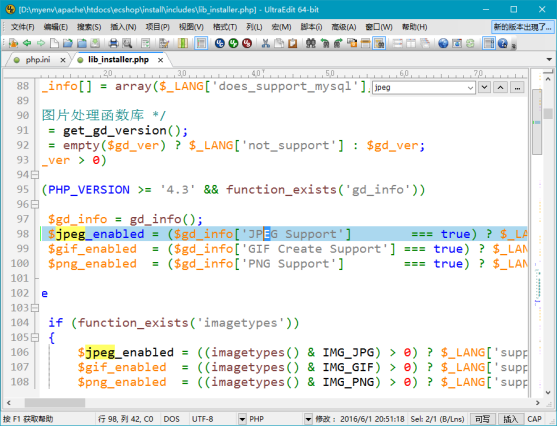Click the cut scissors icon
The width and height of the screenshot is (557, 426).
pos(265,43)
